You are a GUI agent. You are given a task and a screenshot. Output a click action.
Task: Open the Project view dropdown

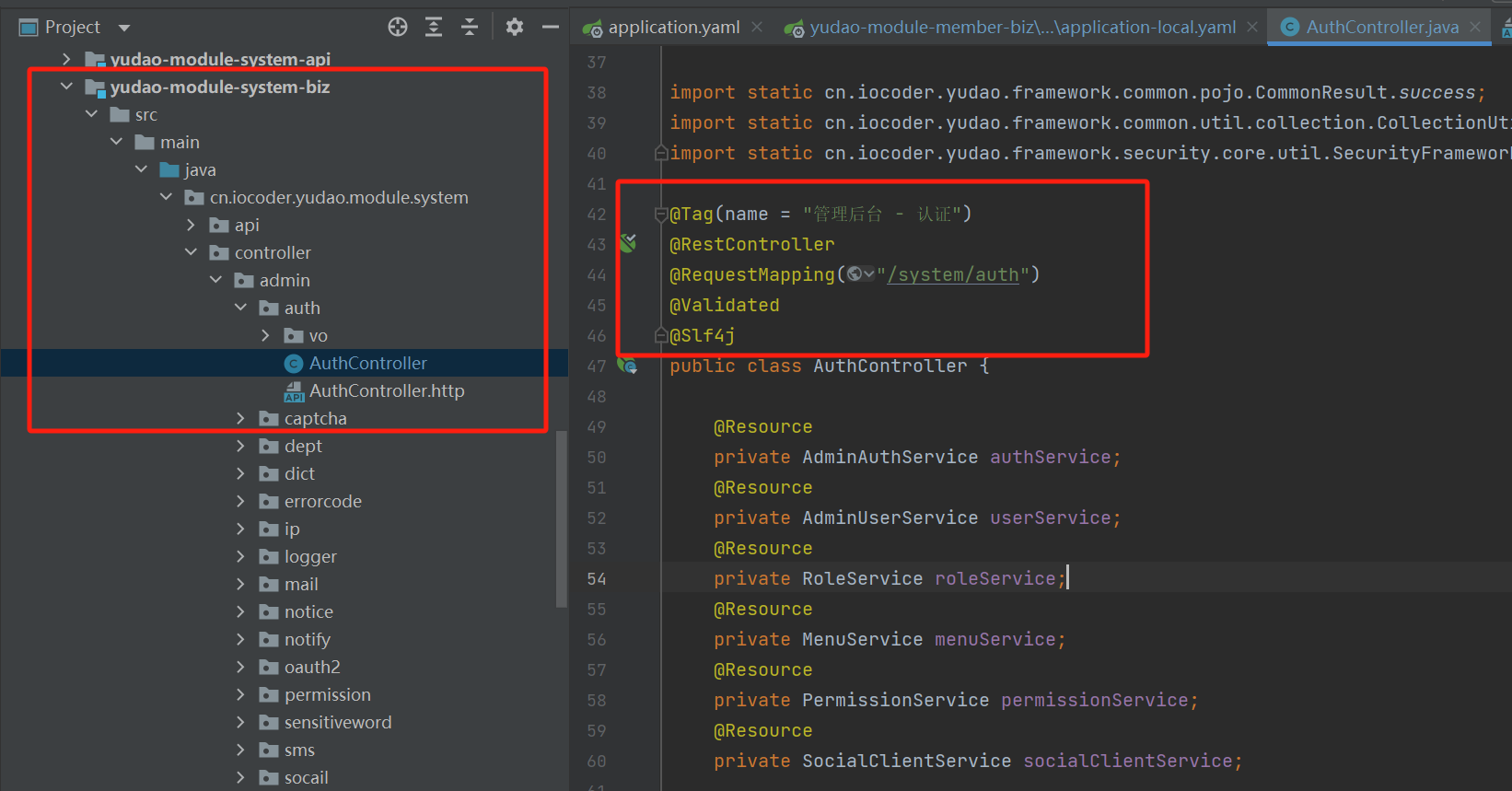(124, 28)
